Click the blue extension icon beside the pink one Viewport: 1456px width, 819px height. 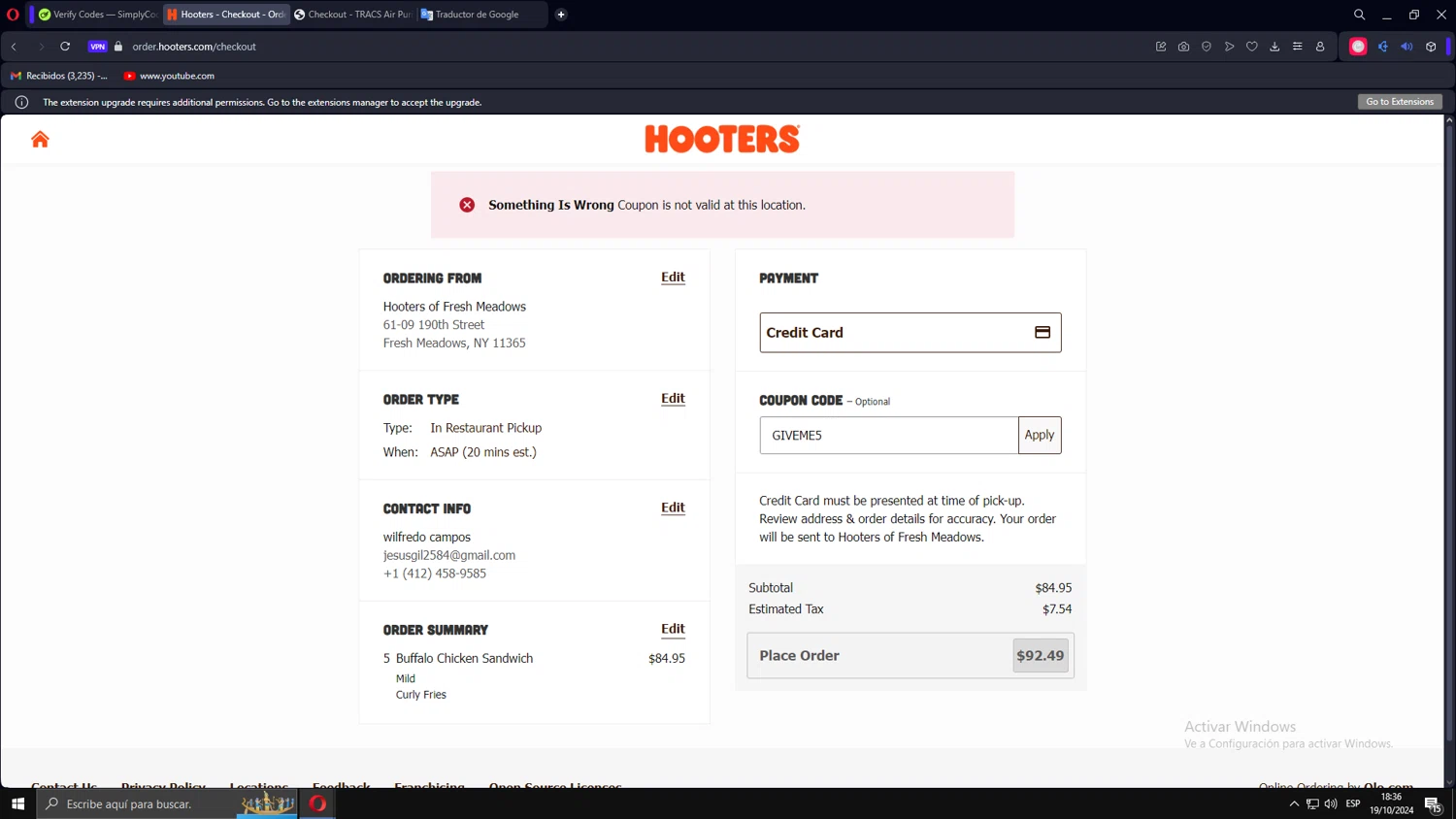point(1383,47)
